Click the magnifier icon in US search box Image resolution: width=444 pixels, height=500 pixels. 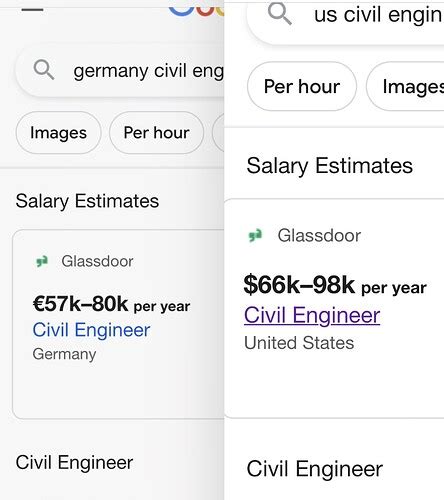[280, 14]
